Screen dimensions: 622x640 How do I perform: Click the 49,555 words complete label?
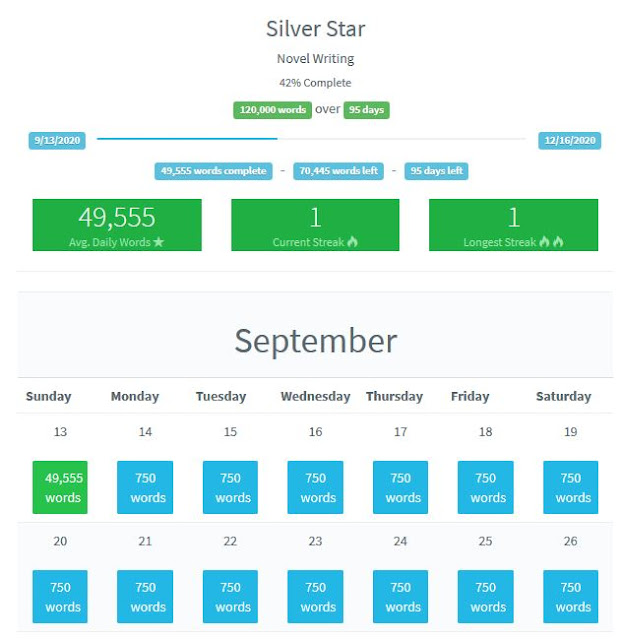click(213, 171)
